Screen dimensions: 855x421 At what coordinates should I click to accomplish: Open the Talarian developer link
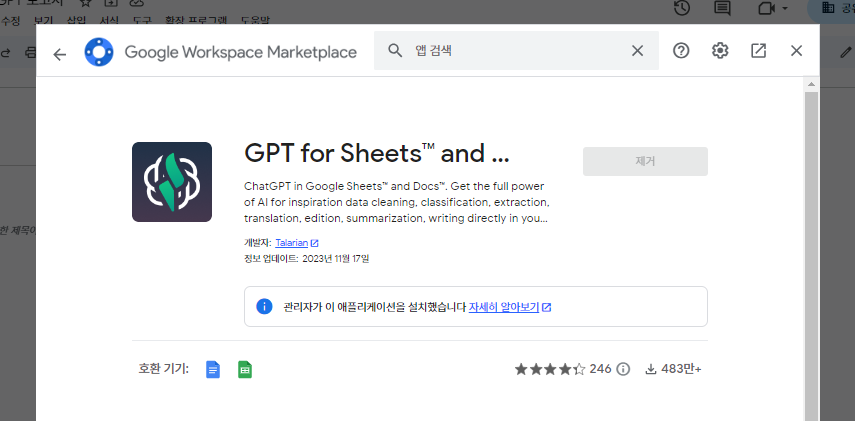coord(292,243)
